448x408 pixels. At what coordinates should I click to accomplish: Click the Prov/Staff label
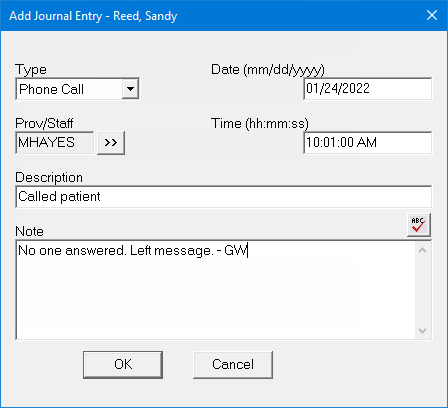pos(44,123)
